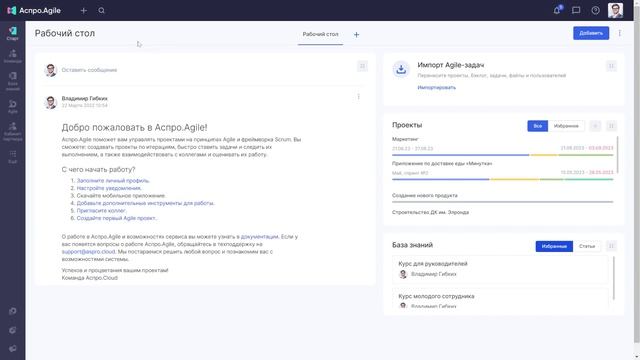Click the Импортировать link

pyautogui.click(x=436, y=87)
